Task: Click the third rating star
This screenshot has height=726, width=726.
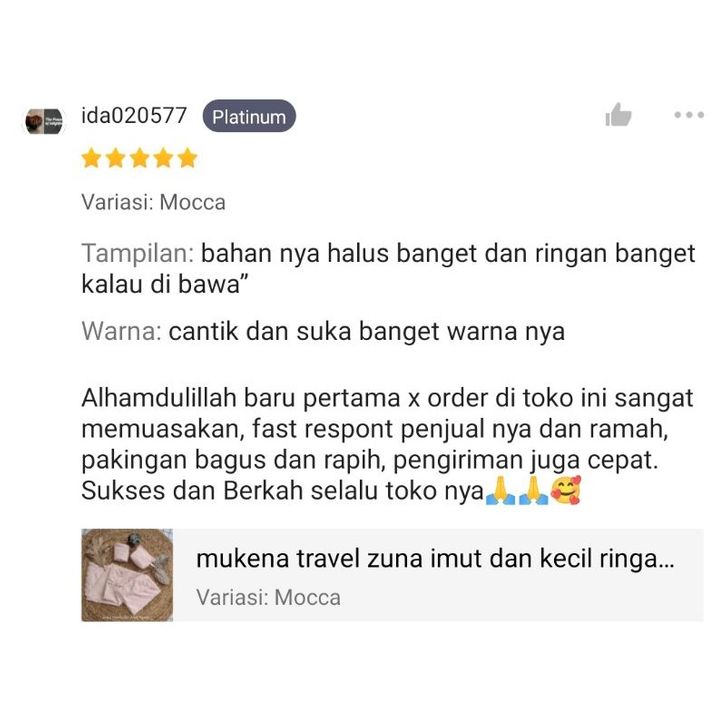Action: tap(139, 158)
